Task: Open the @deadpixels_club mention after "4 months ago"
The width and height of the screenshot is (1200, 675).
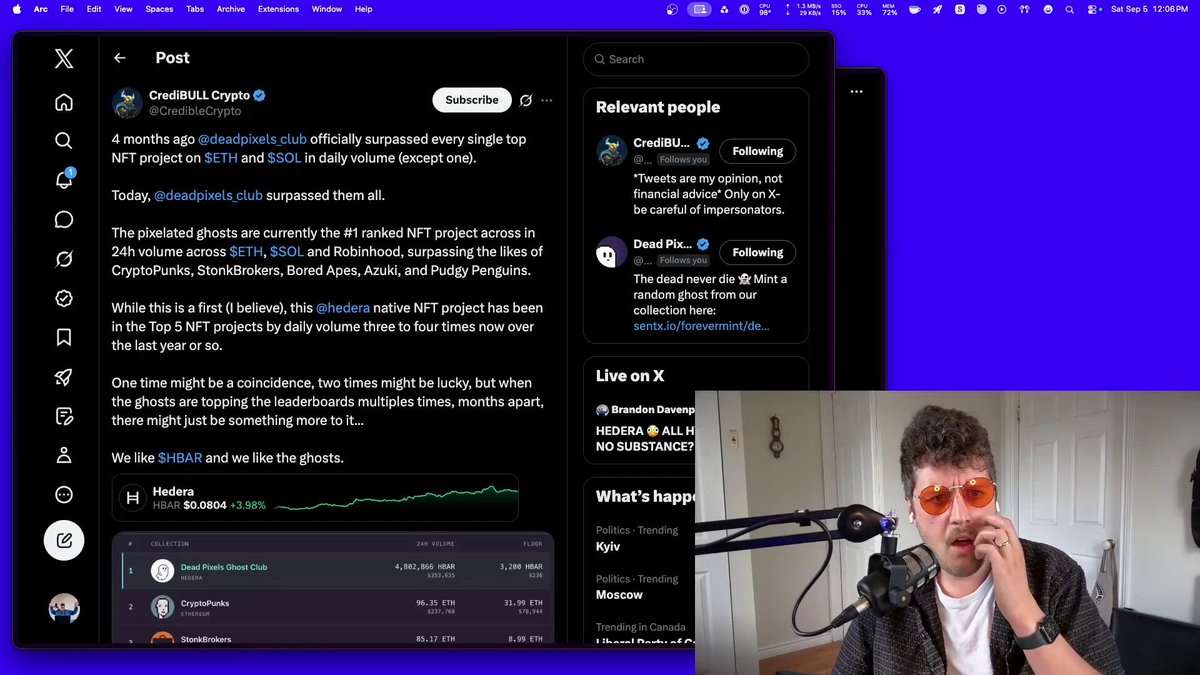Action: [252, 139]
